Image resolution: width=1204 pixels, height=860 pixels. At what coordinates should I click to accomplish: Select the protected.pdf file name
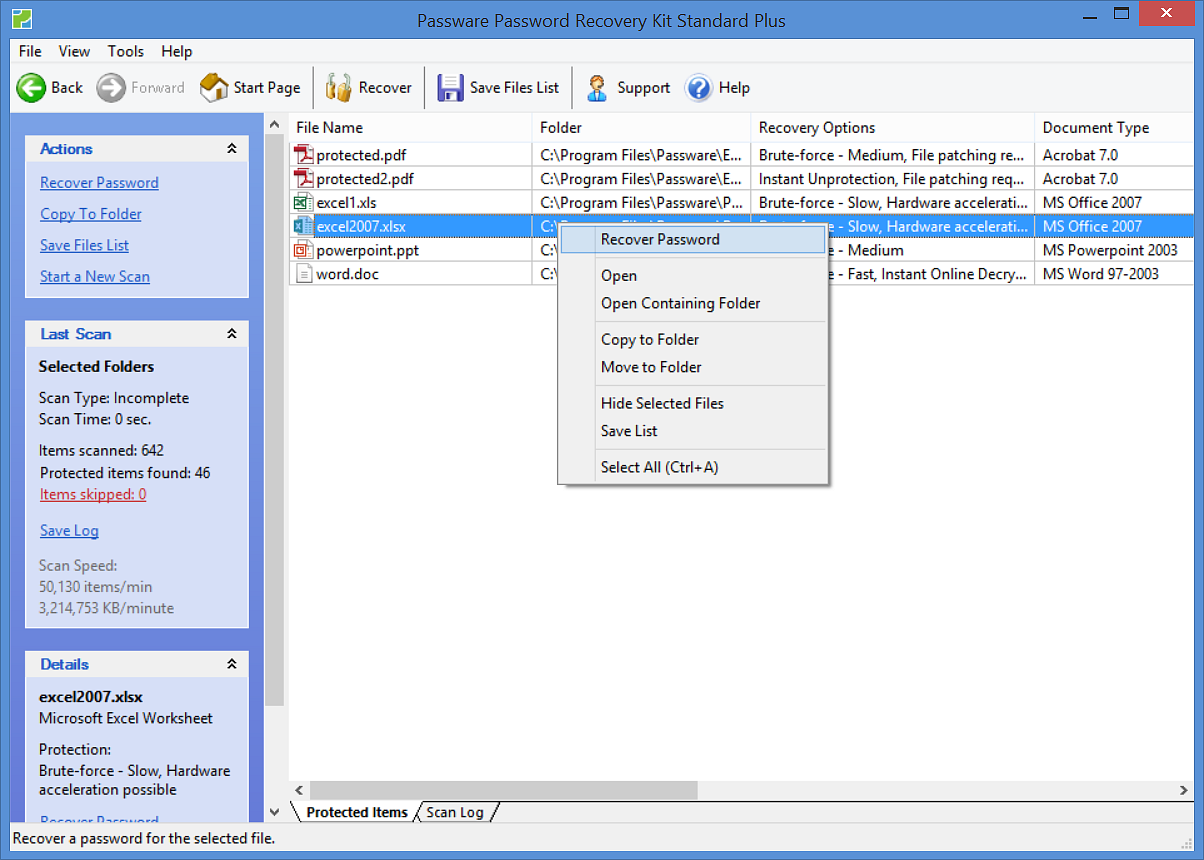(361, 155)
